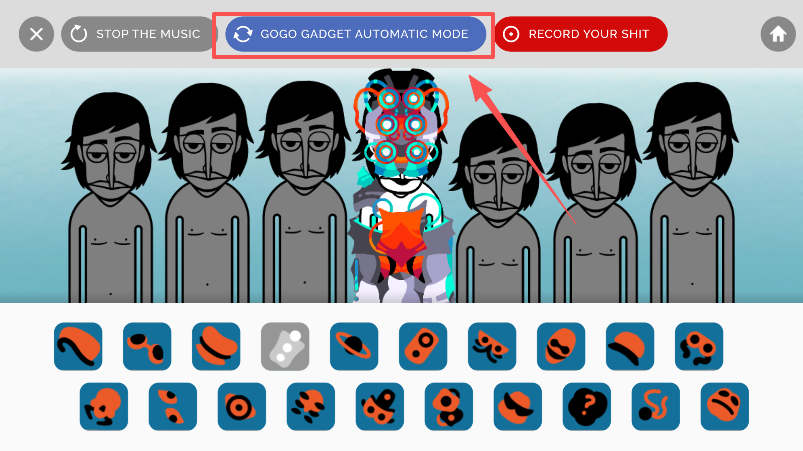The height and width of the screenshot is (451, 803).
Task: Select the orange frowning face sound icon
Action: click(x=725, y=406)
